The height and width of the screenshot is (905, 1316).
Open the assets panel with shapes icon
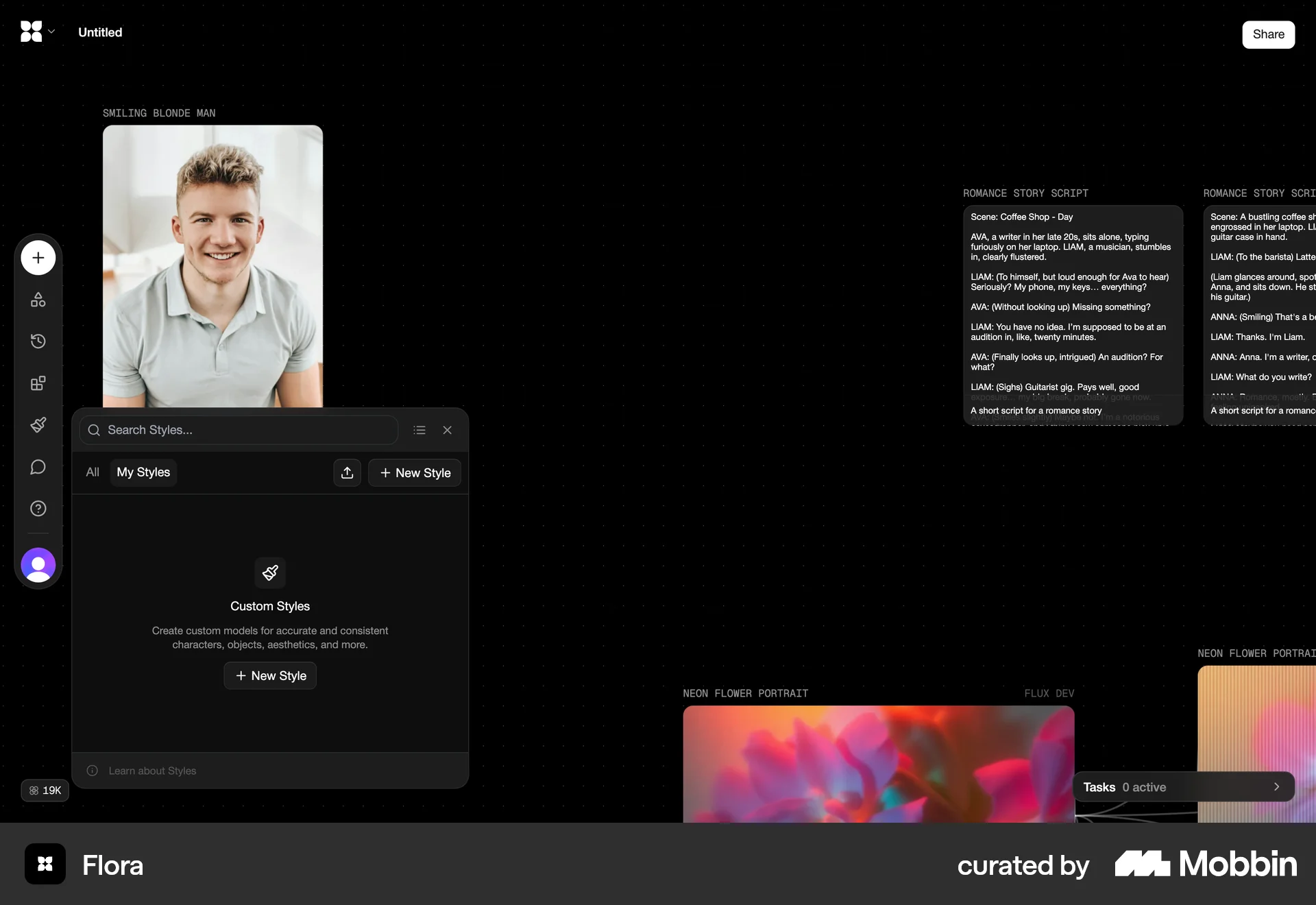click(x=38, y=300)
